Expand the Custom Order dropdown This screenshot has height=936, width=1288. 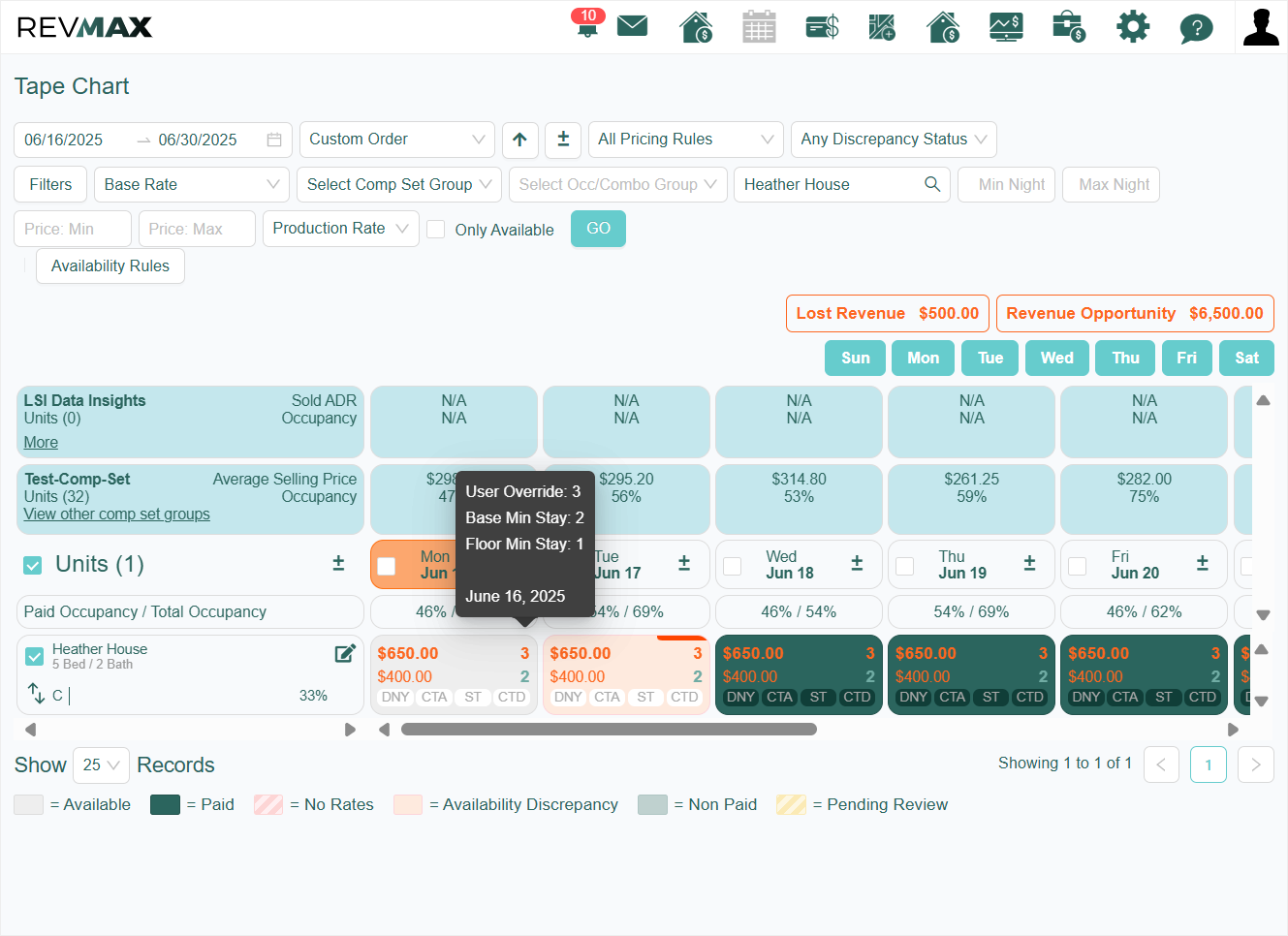(x=397, y=140)
